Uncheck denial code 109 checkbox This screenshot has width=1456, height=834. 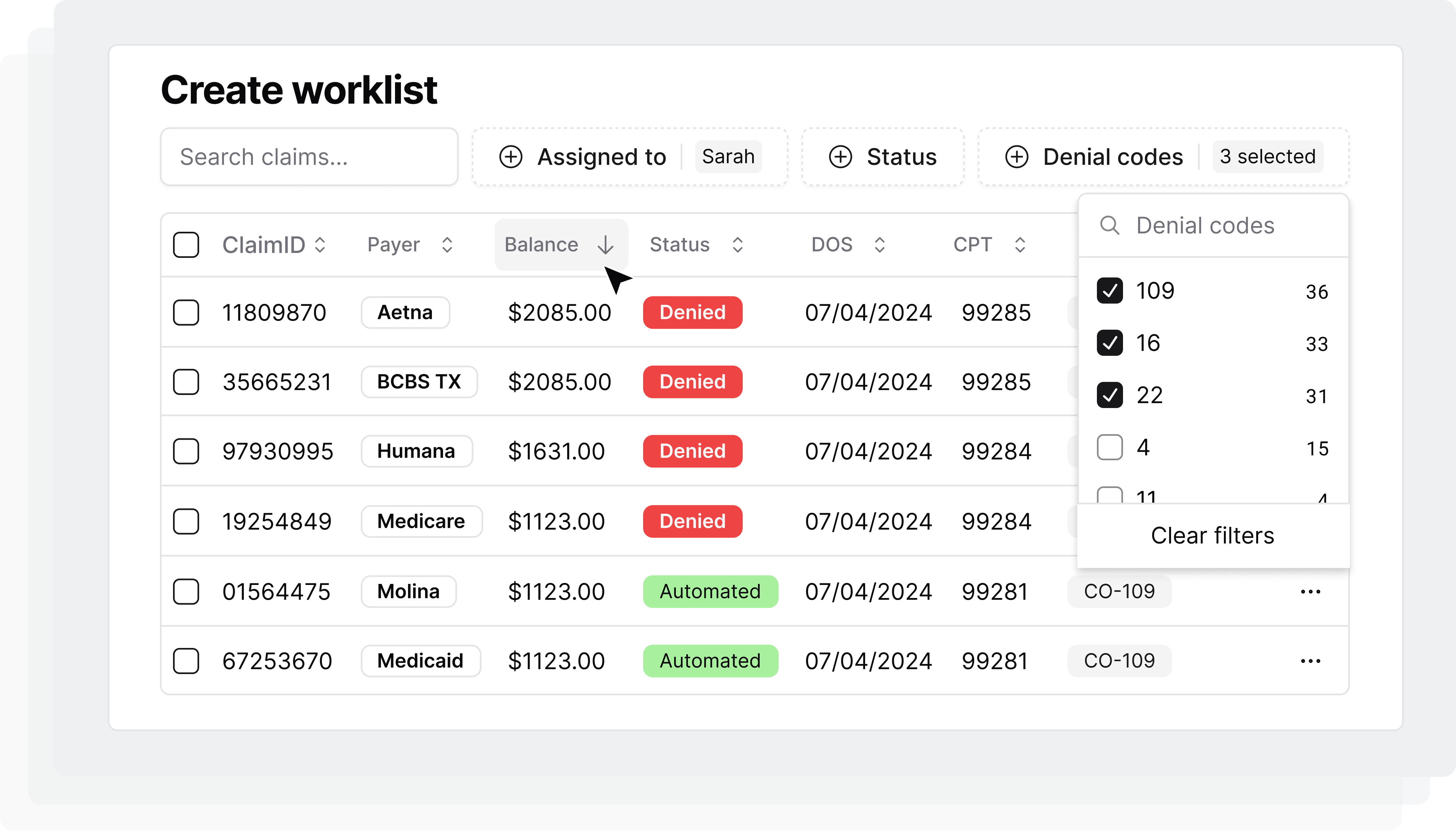pyautogui.click(x=1110, y=291)
